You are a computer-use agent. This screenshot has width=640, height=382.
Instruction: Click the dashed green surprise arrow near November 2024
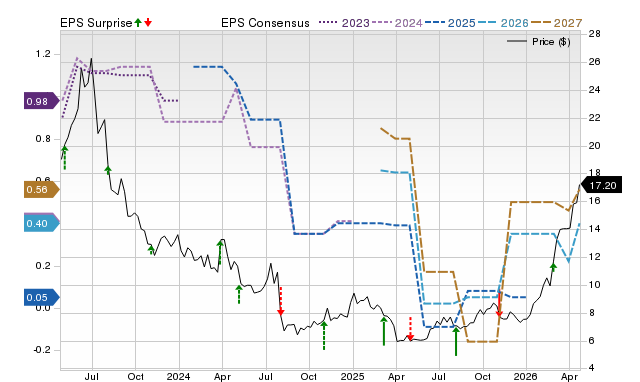click(324, 335)
